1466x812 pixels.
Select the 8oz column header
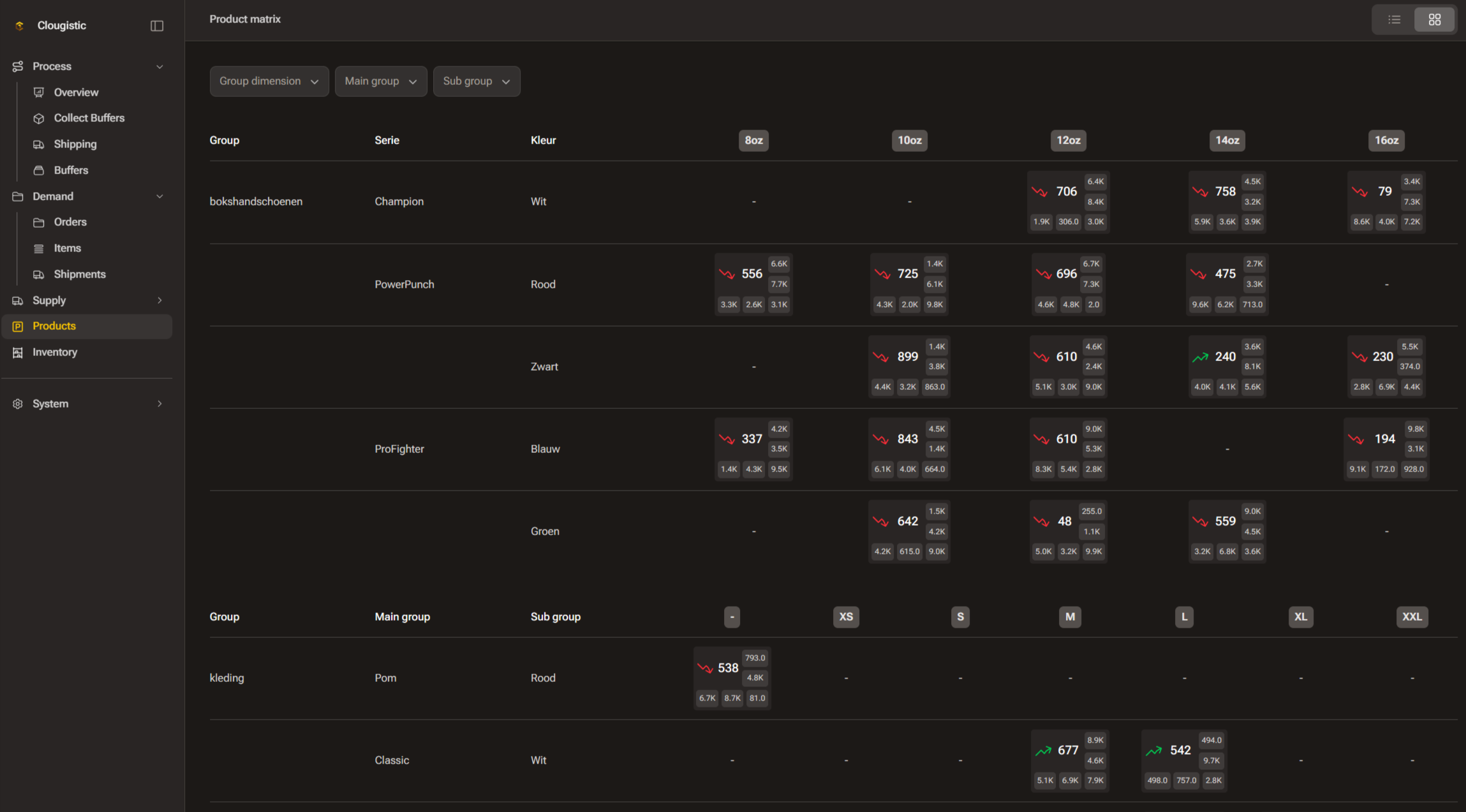753,140
